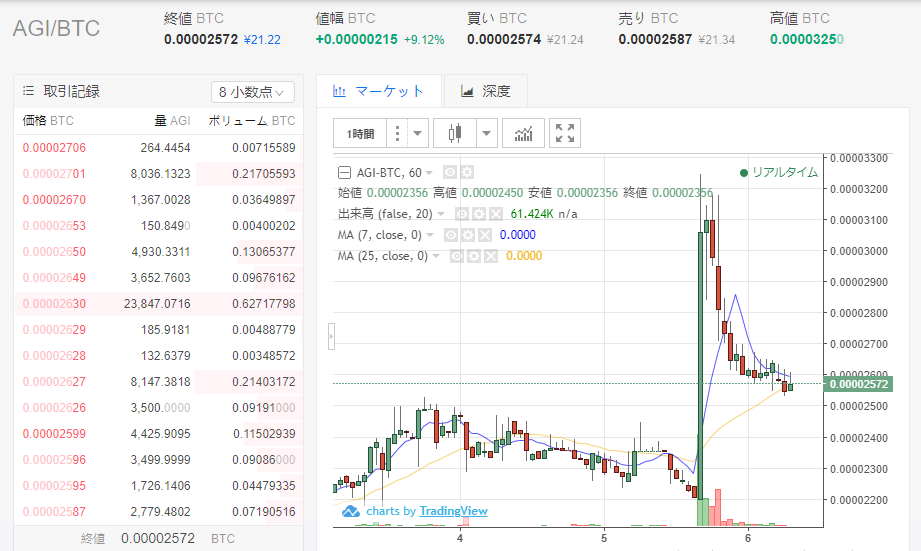The height and width of the screenshot is (551, 921).
Task: Open the 8 小数点 decimals dropdown
Action: 253,92
